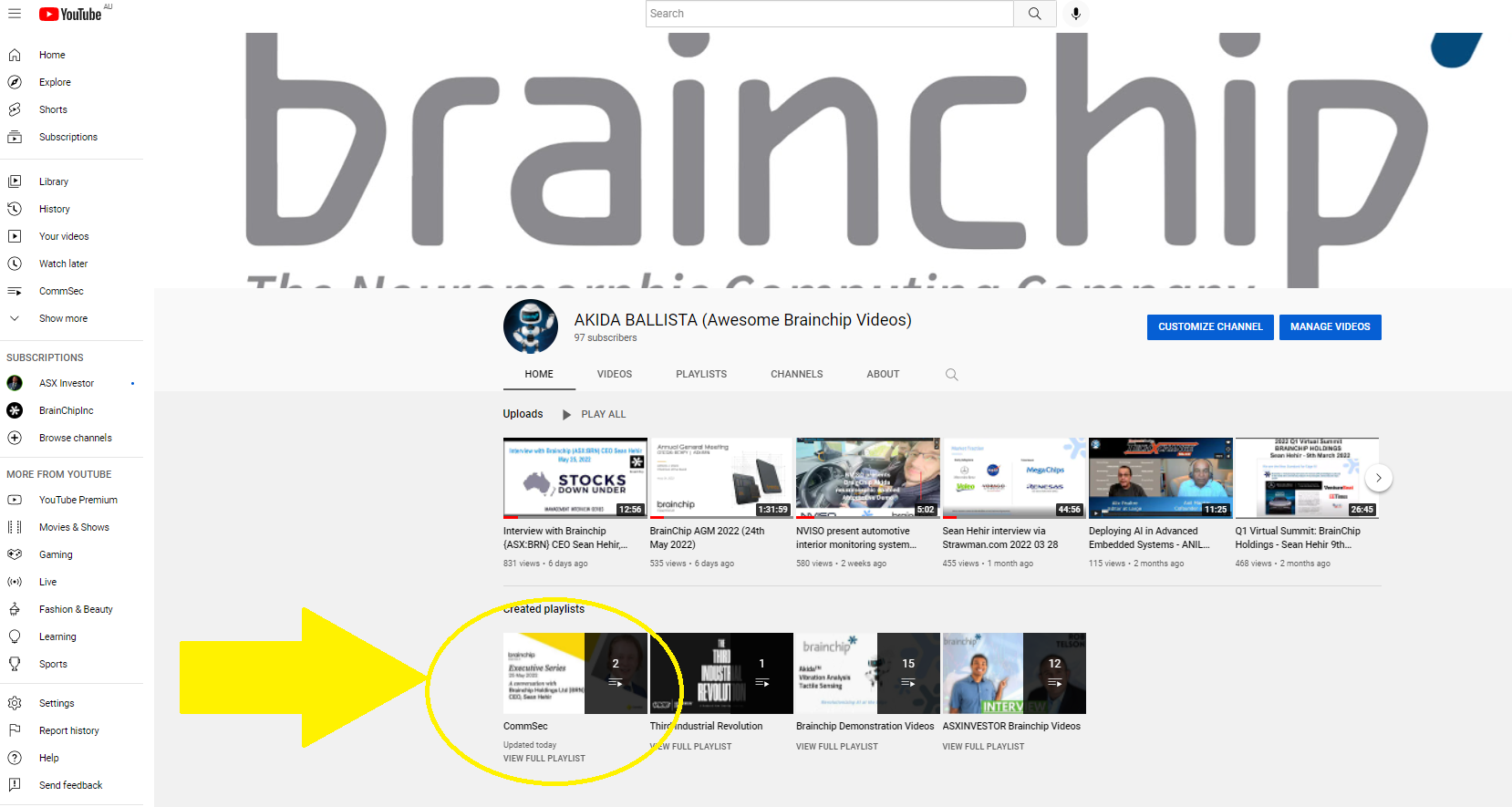Click the Gaming sidebar icon
Screen dimensions: 1512x807
[x=15, y=554]
